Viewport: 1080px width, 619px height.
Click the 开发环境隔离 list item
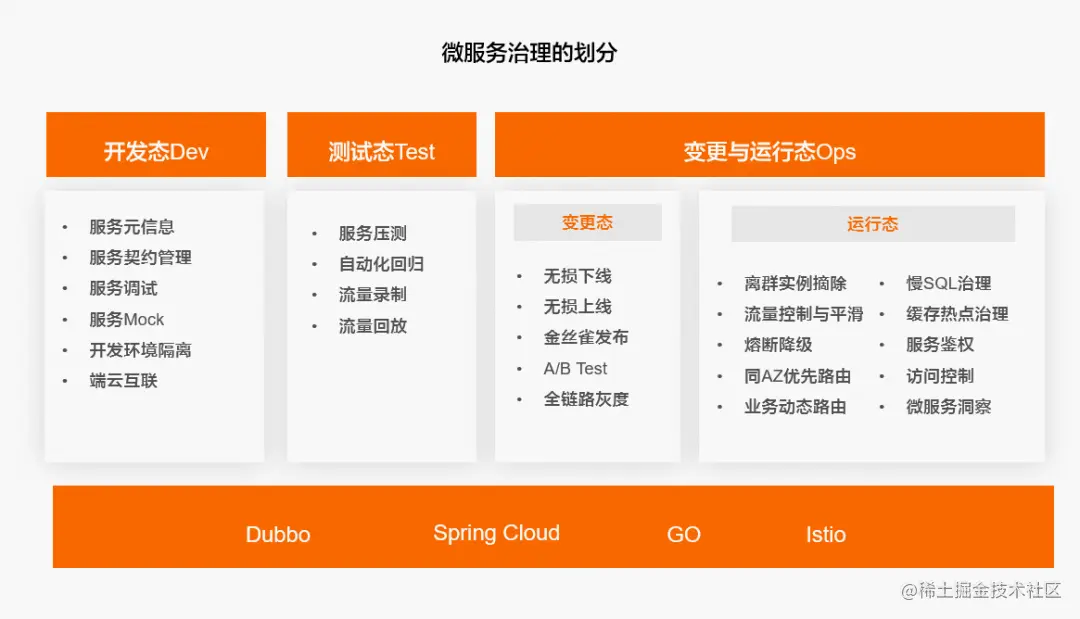point(141,350)
